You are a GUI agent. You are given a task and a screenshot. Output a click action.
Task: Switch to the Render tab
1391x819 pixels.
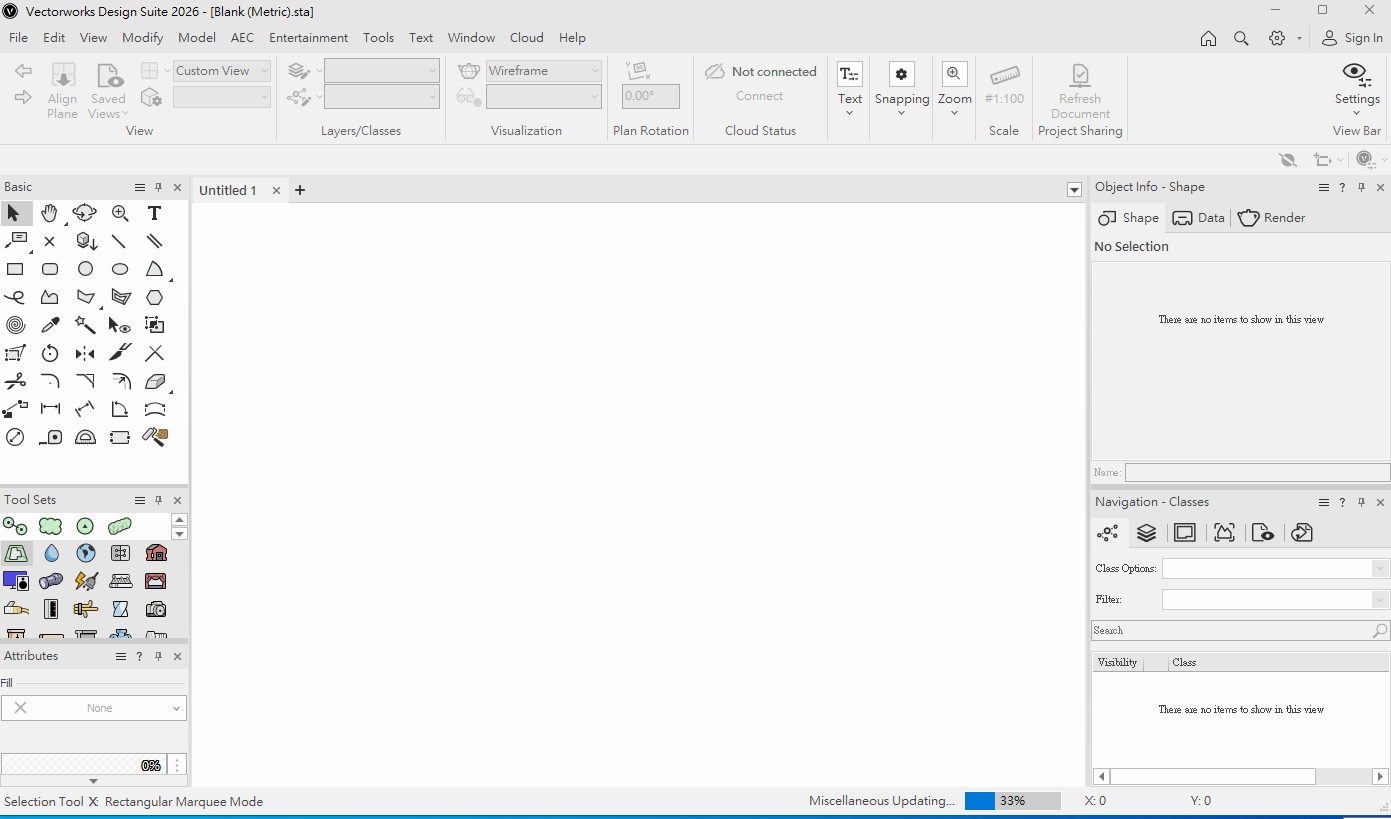click(x=1271, y=218)
